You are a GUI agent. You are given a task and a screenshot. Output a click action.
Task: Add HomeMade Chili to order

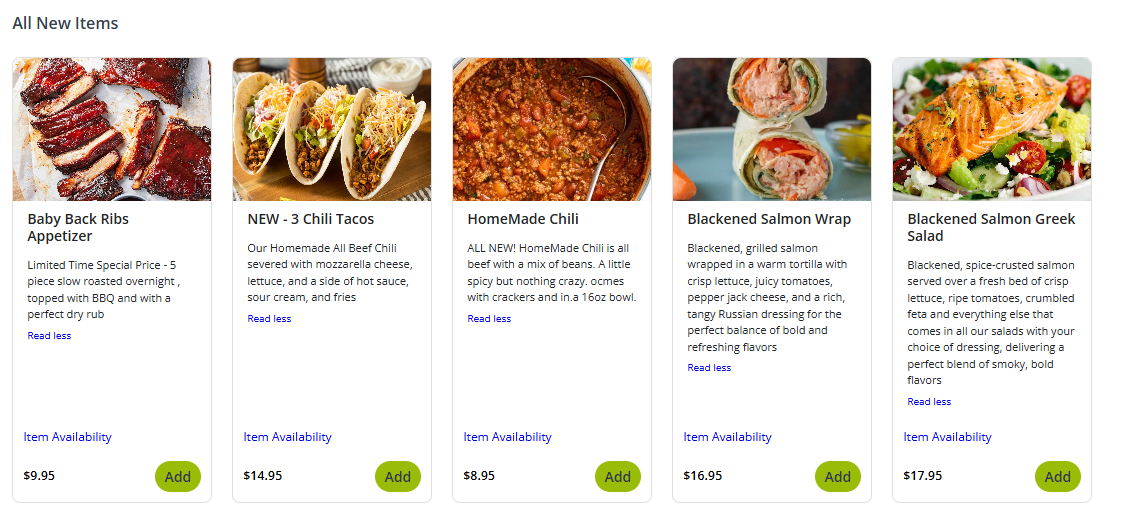tap(618, 477)
